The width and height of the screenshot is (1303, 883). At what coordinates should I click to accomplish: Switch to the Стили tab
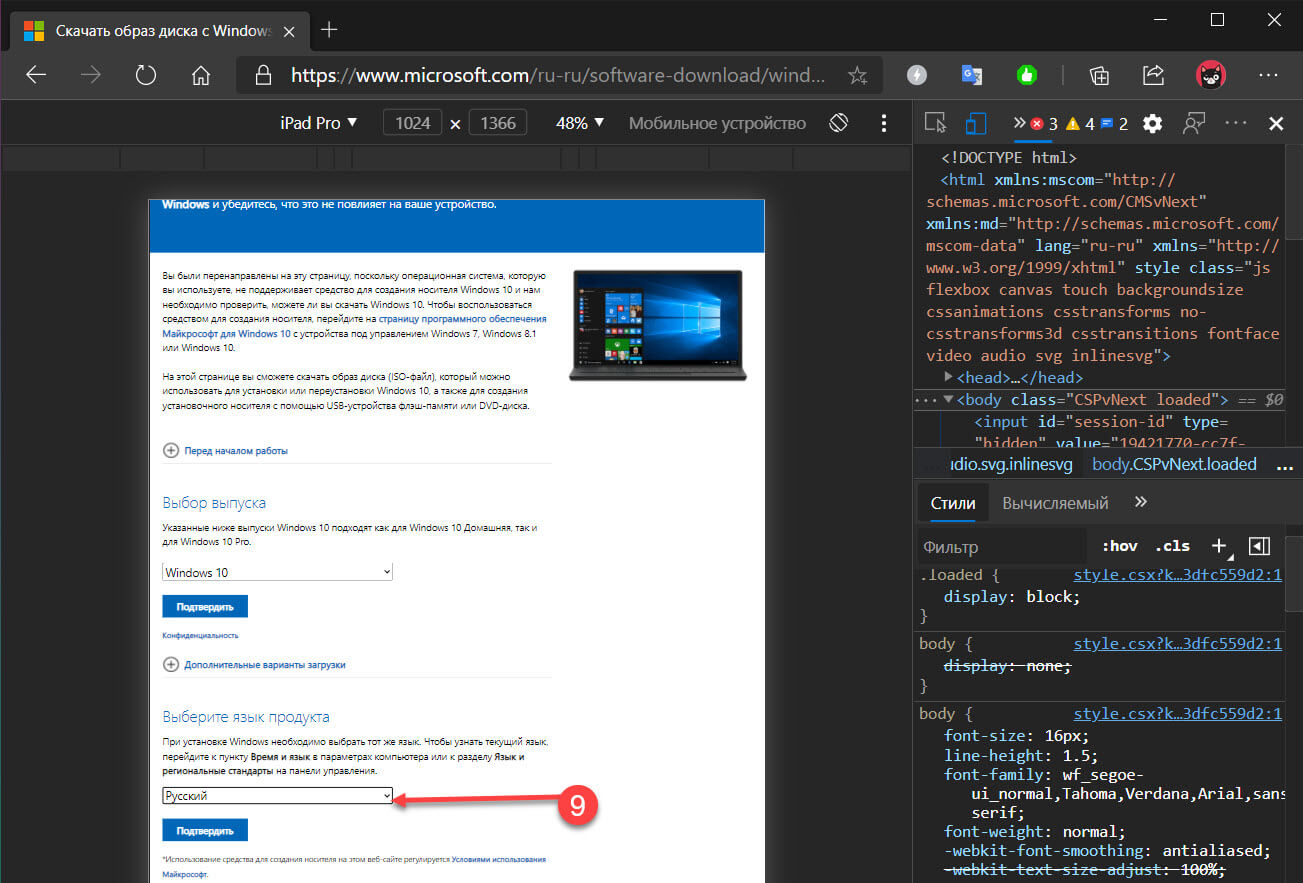953,503
